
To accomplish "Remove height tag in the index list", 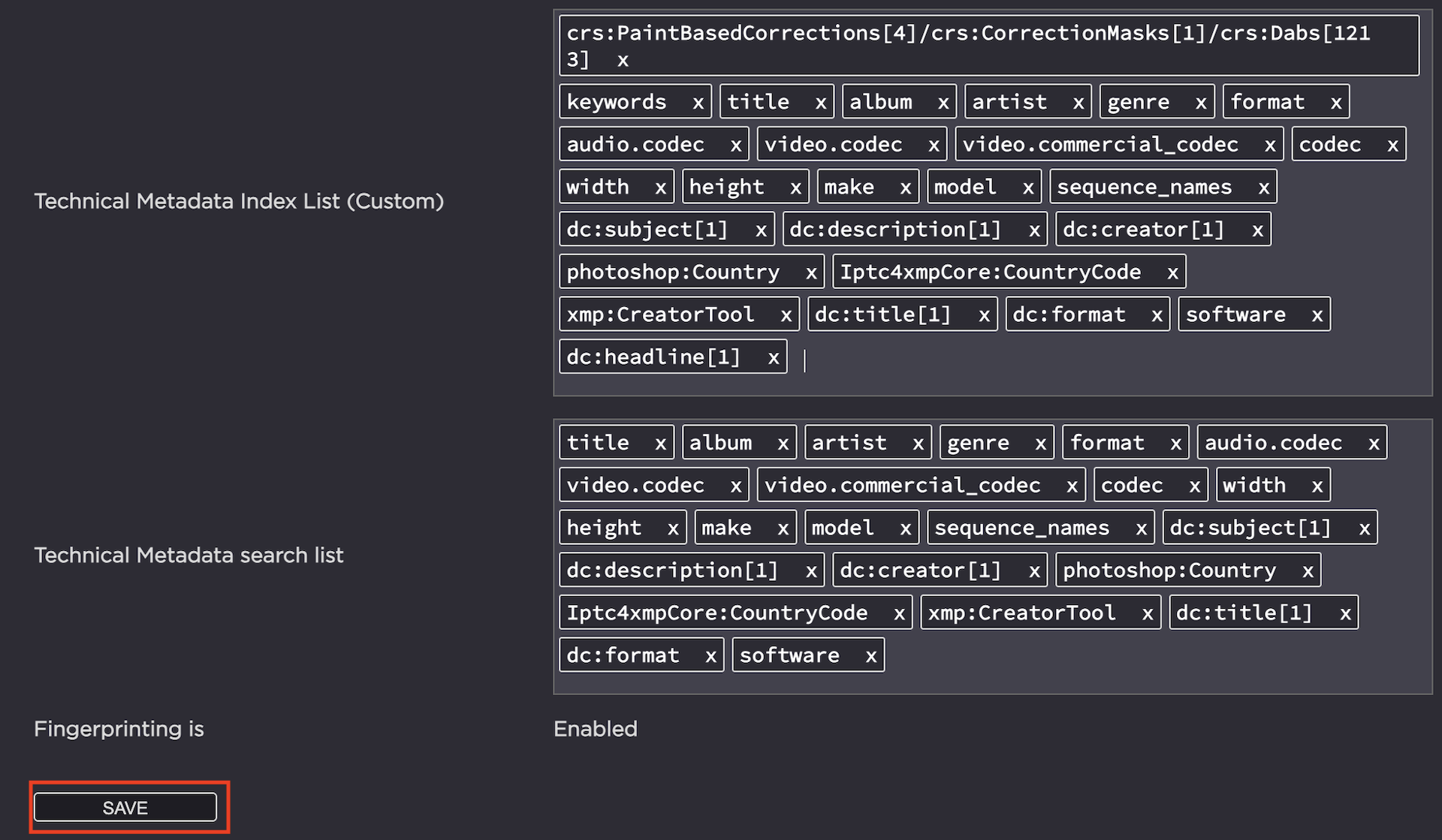I will [795, 188].
